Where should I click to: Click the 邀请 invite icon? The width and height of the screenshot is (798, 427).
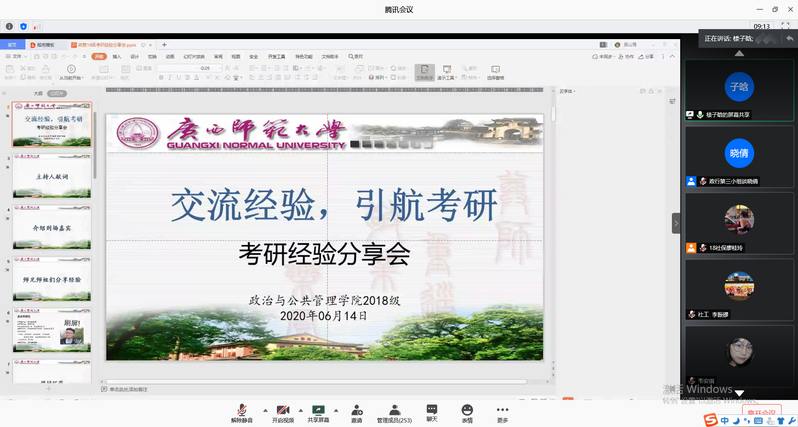(x=357, y=414)
